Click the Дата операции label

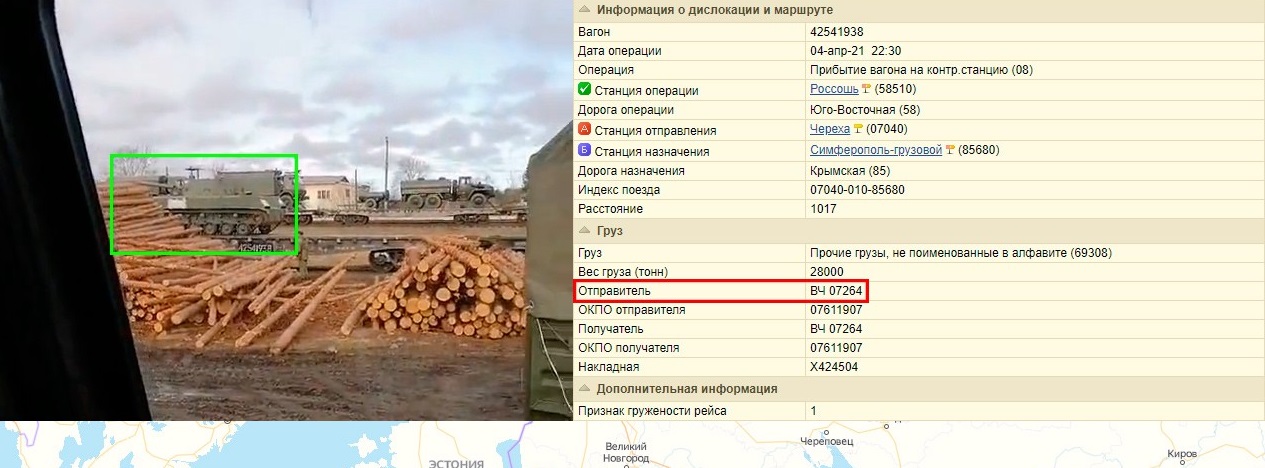[620, 51]
